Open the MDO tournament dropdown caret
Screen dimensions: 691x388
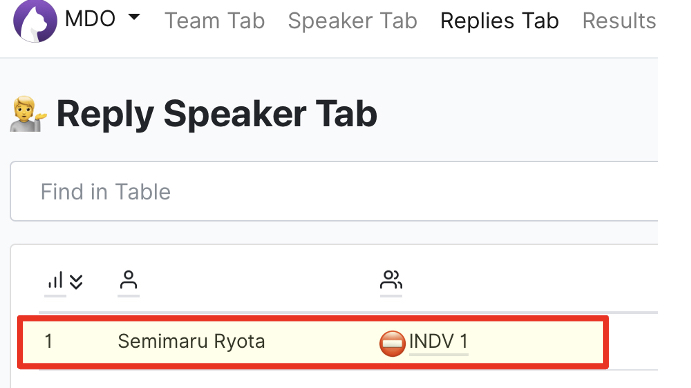click(x=134, y=17)
